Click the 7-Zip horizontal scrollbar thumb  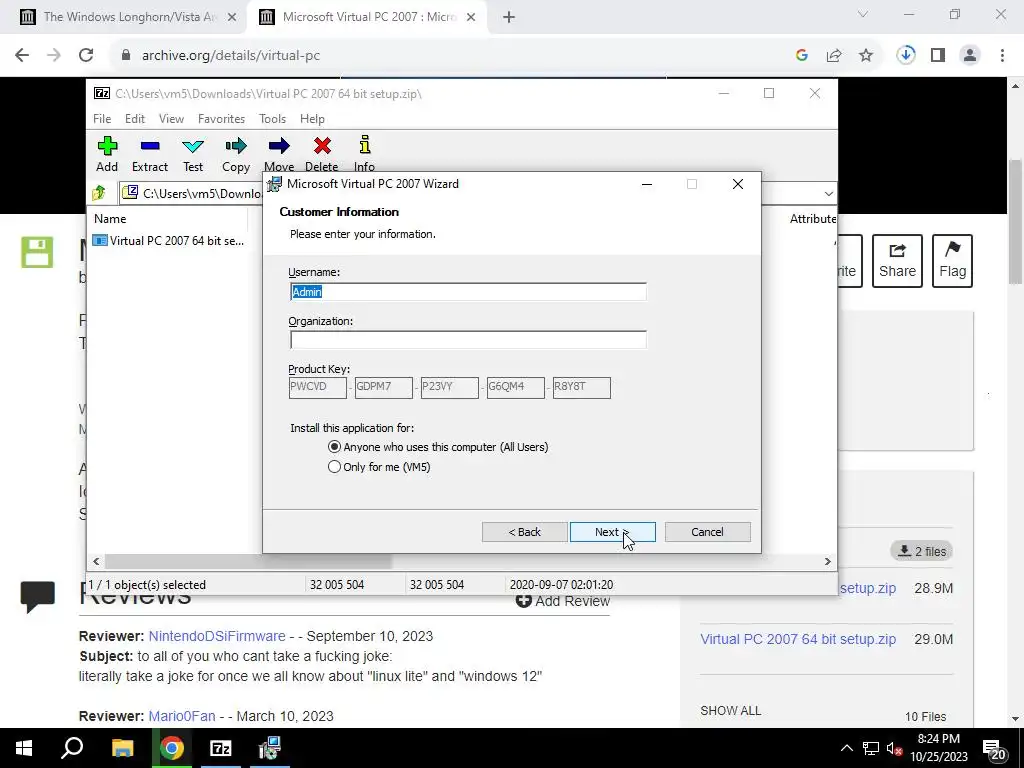click(x=248, y=561)
